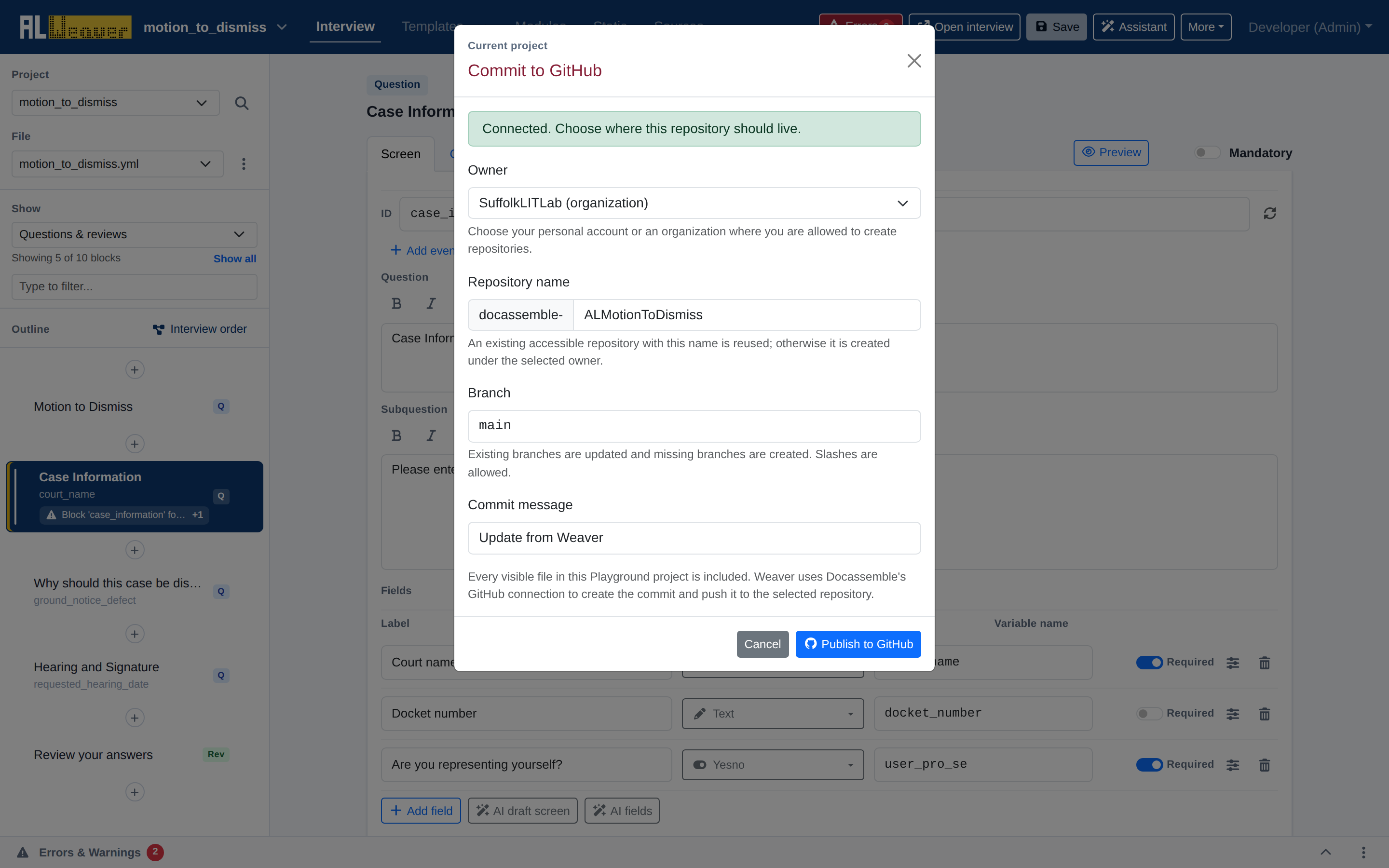
Task: Toggle Mandatory switch
Action: 1207,153
